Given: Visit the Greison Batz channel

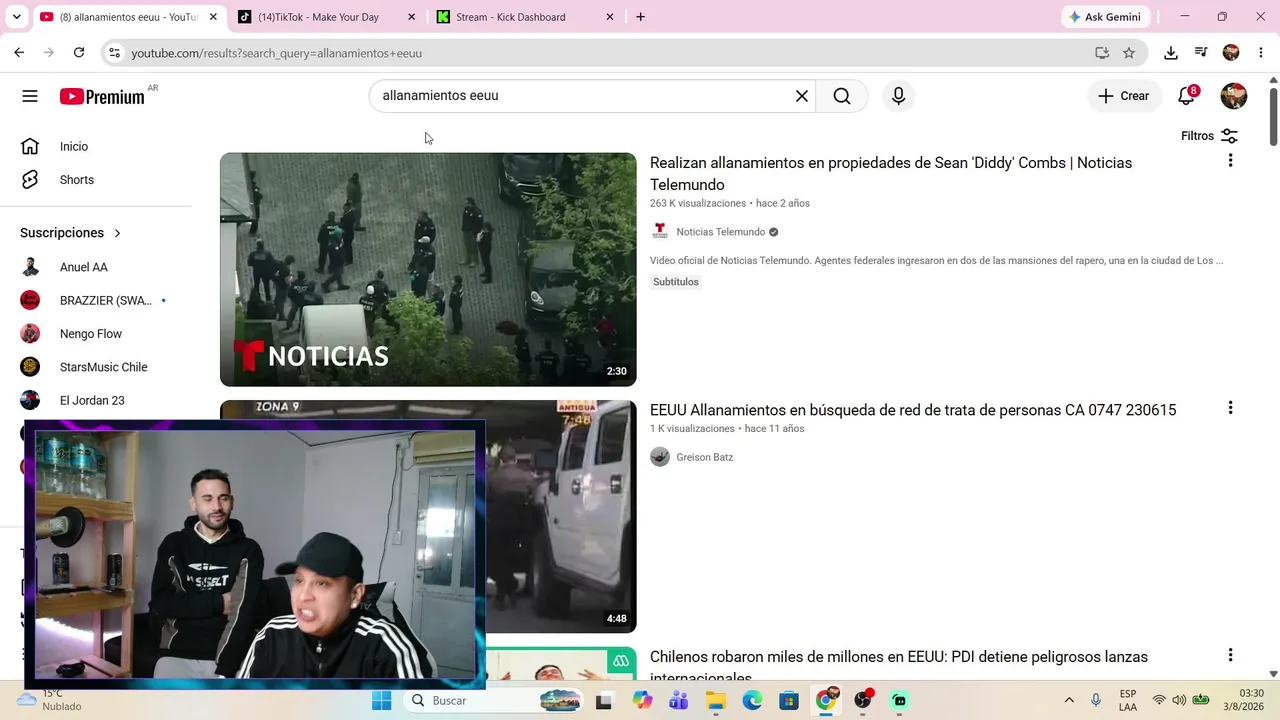Looking at the screenshot, I should (704, 457).
